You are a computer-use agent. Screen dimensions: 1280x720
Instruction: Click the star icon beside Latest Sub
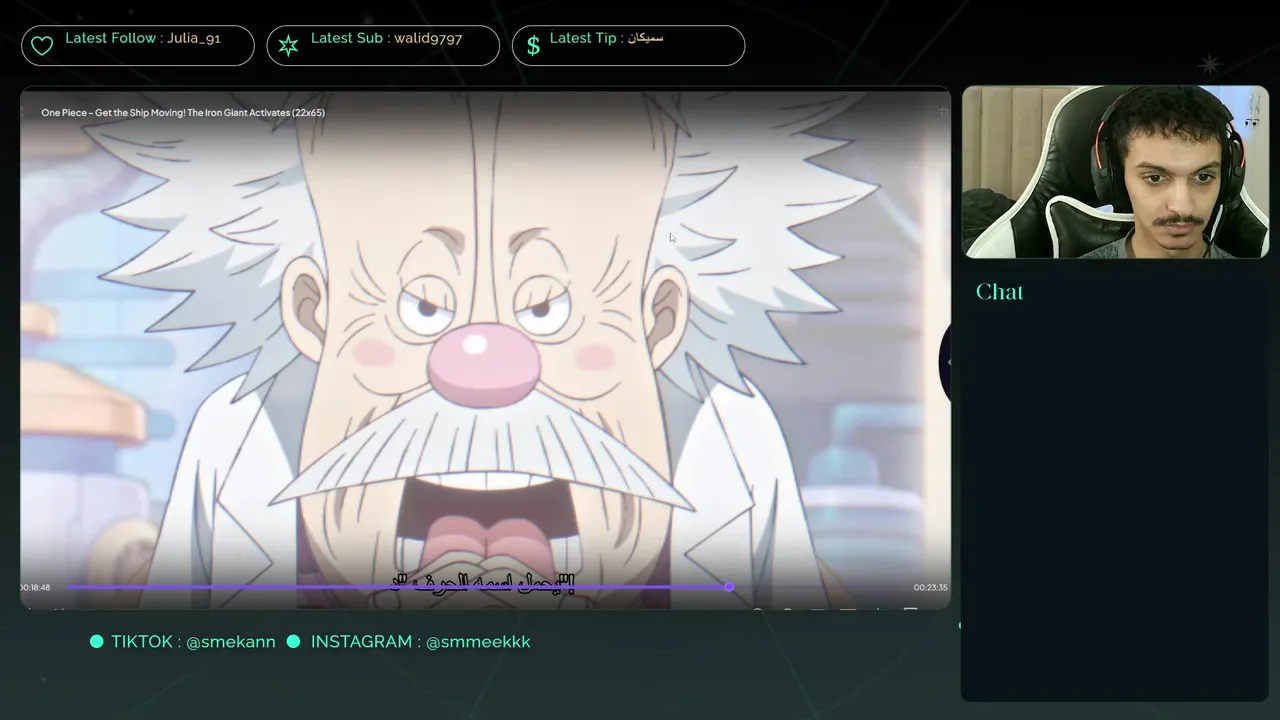[288, 46]
